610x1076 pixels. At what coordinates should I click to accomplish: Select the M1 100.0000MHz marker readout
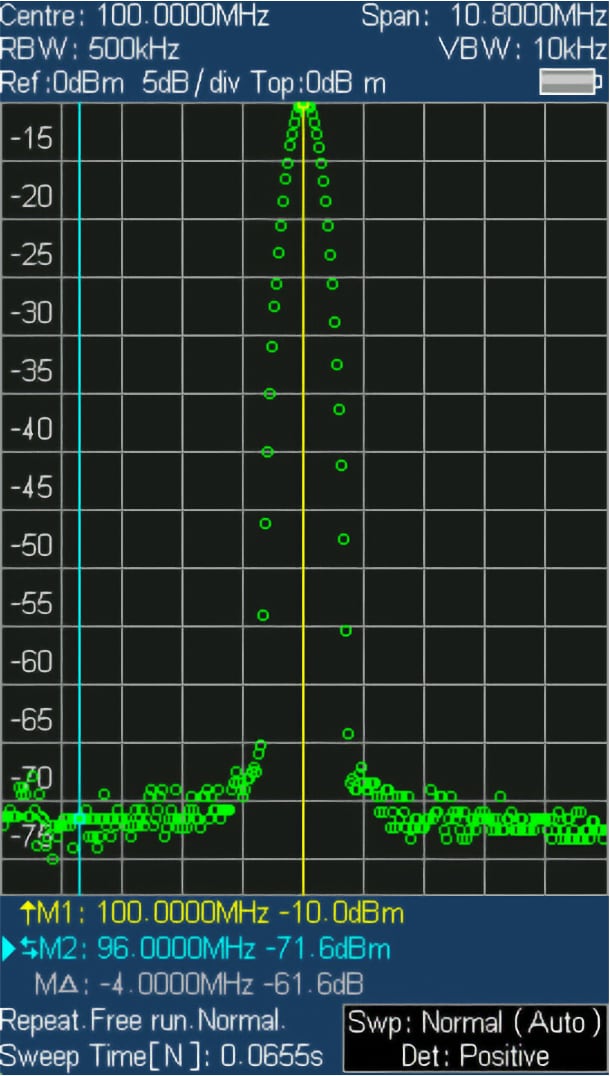point(212,913)
